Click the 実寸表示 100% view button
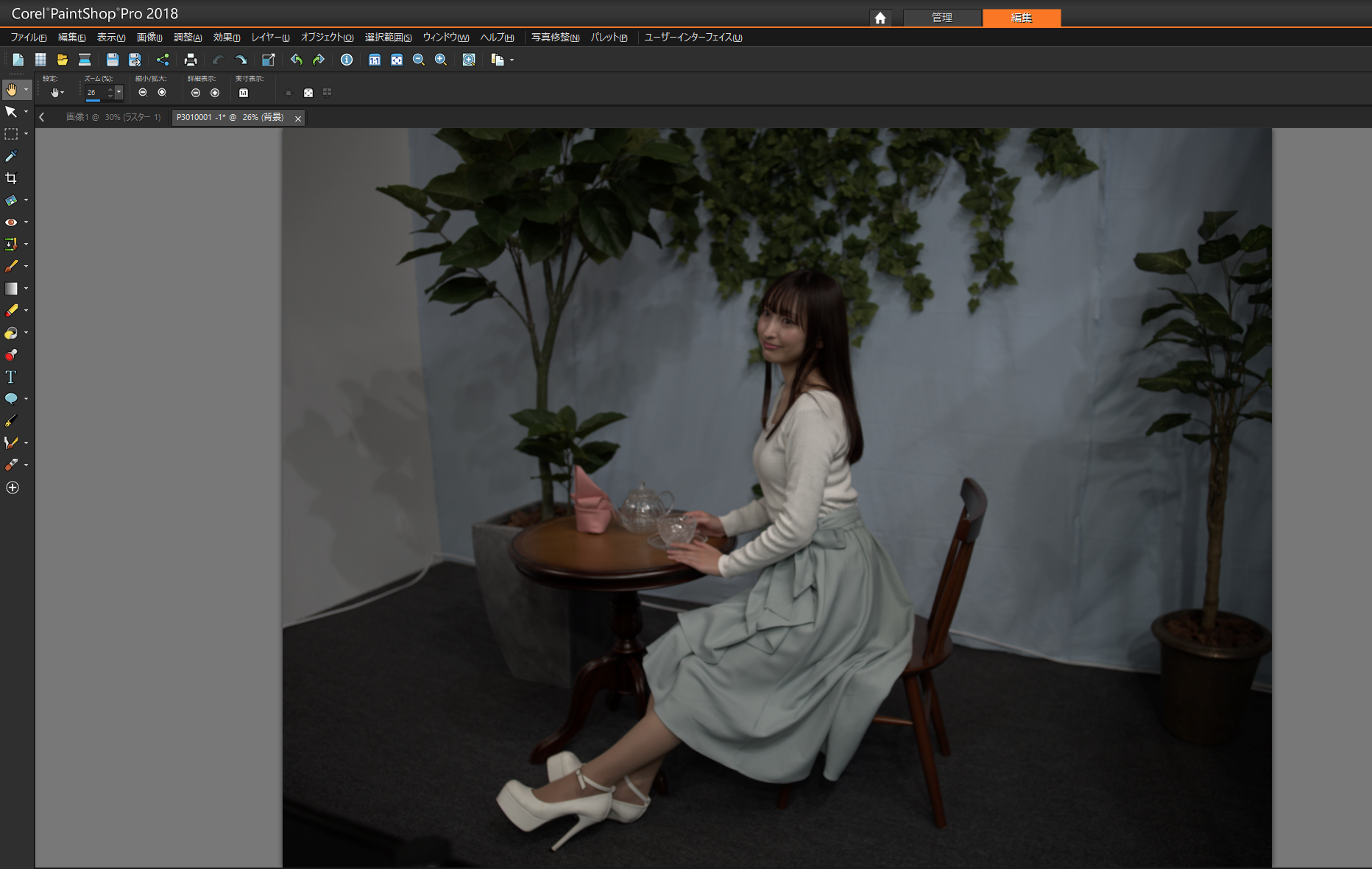 click(244, 93)
